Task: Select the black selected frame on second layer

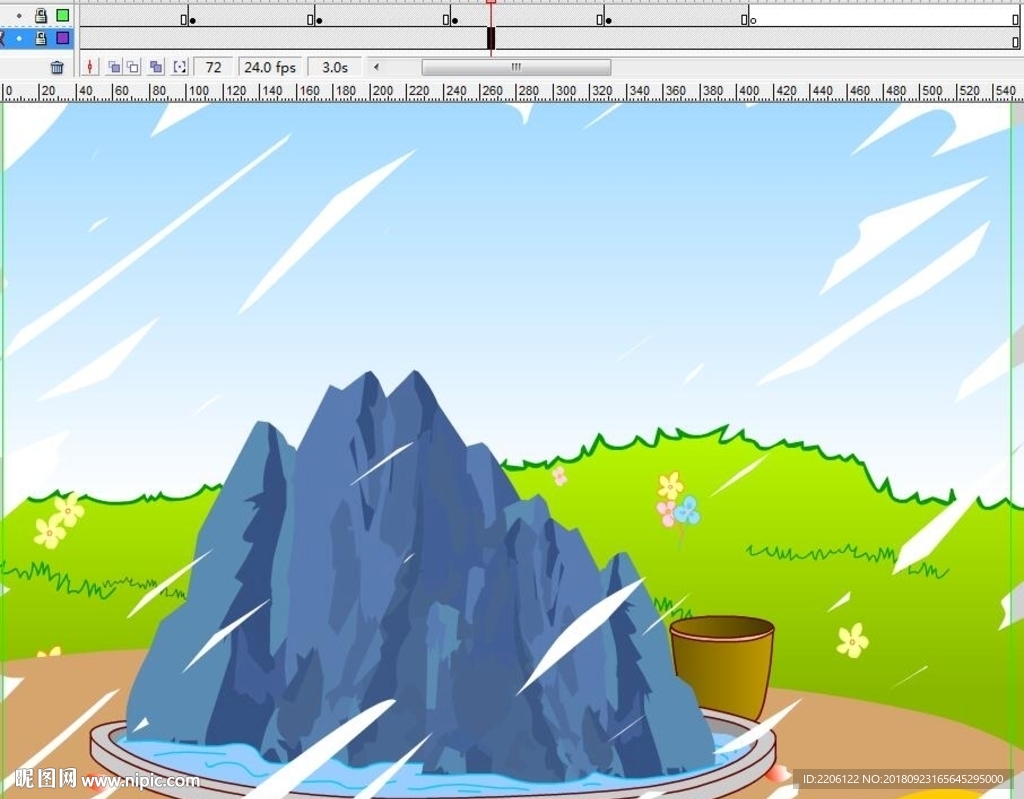Action: [x=491, y=38]
